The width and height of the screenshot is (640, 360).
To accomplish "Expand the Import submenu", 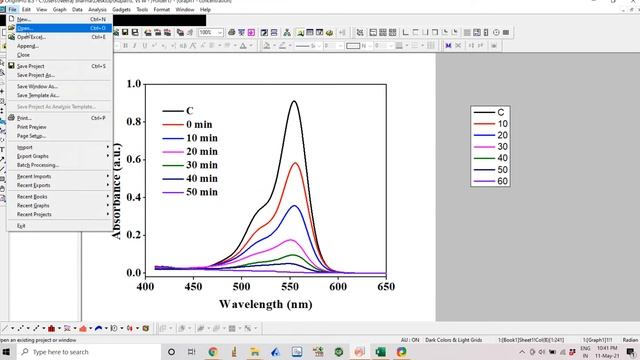I will pyautogui.click(x=60, y=147).
